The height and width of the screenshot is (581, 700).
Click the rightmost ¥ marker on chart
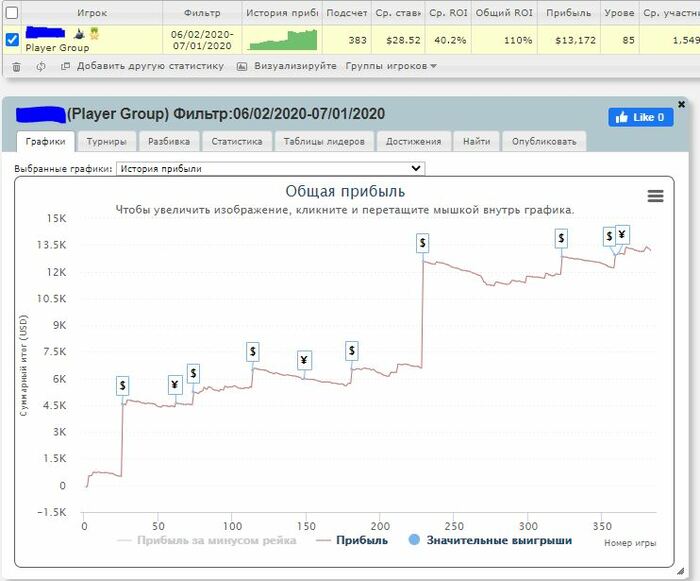(x=622, y=235)
